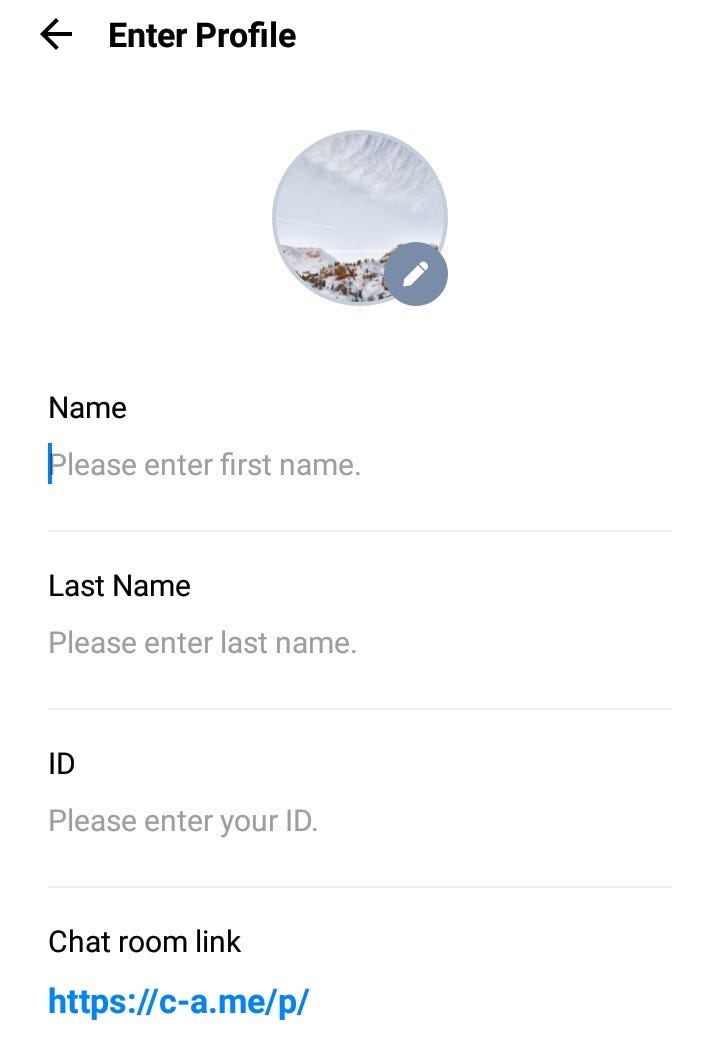Focus the 'Please enter last name.' field
This screenshot has height=1048, width=720.
point(360,642)
